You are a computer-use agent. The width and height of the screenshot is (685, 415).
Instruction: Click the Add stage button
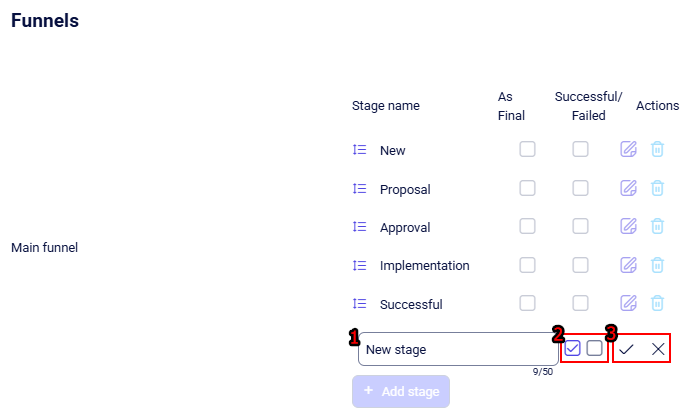pos(401,391)
